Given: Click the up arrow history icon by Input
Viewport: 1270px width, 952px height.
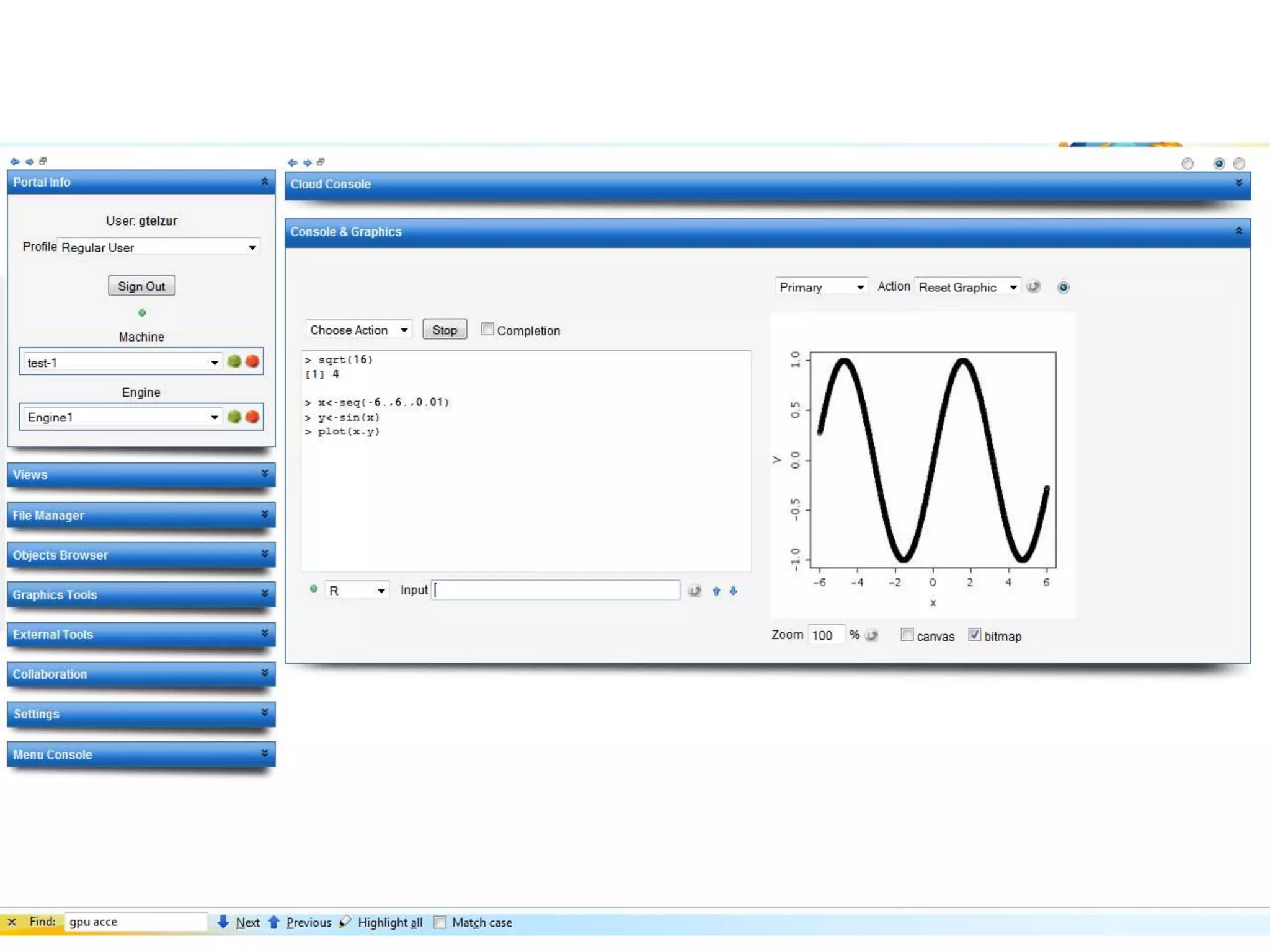Looking at the screenshot, I should tap(716, 591).
